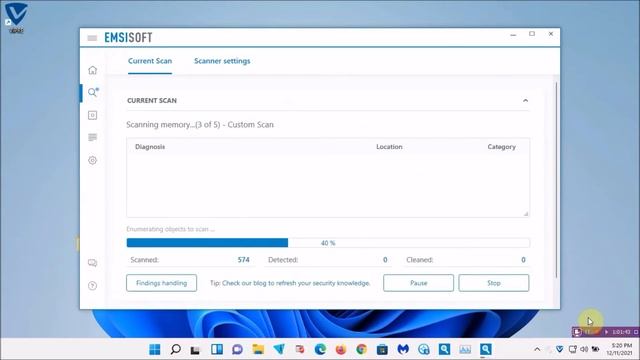Open Chat from the taskbar
640x360 pixels.
[x=237, y=349]
